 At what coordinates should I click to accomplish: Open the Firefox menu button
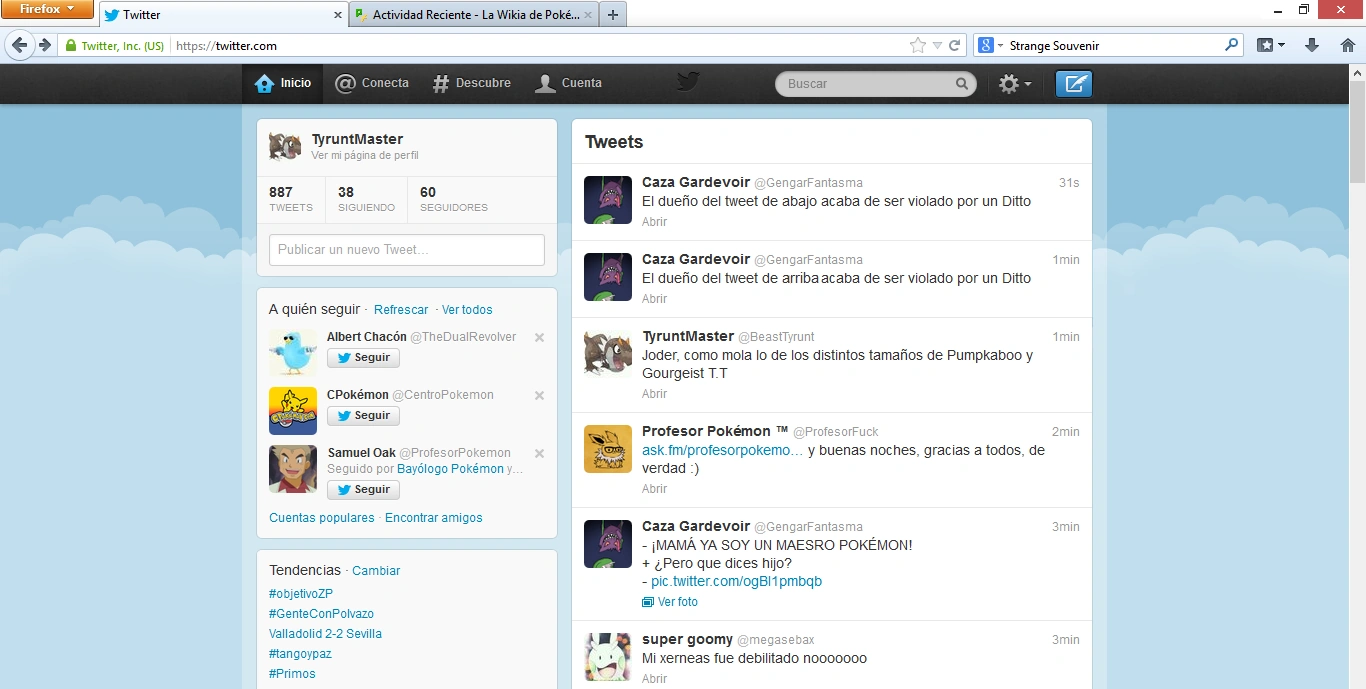point(47,9)
